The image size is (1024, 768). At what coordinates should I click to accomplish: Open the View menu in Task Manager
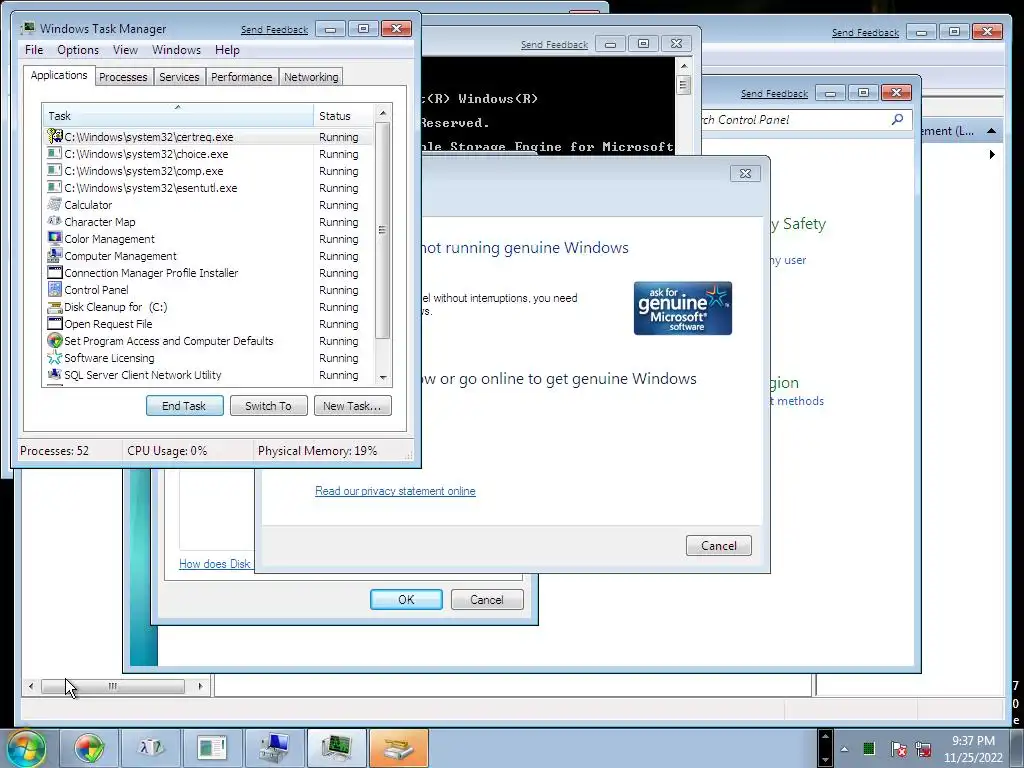[125, 50]
